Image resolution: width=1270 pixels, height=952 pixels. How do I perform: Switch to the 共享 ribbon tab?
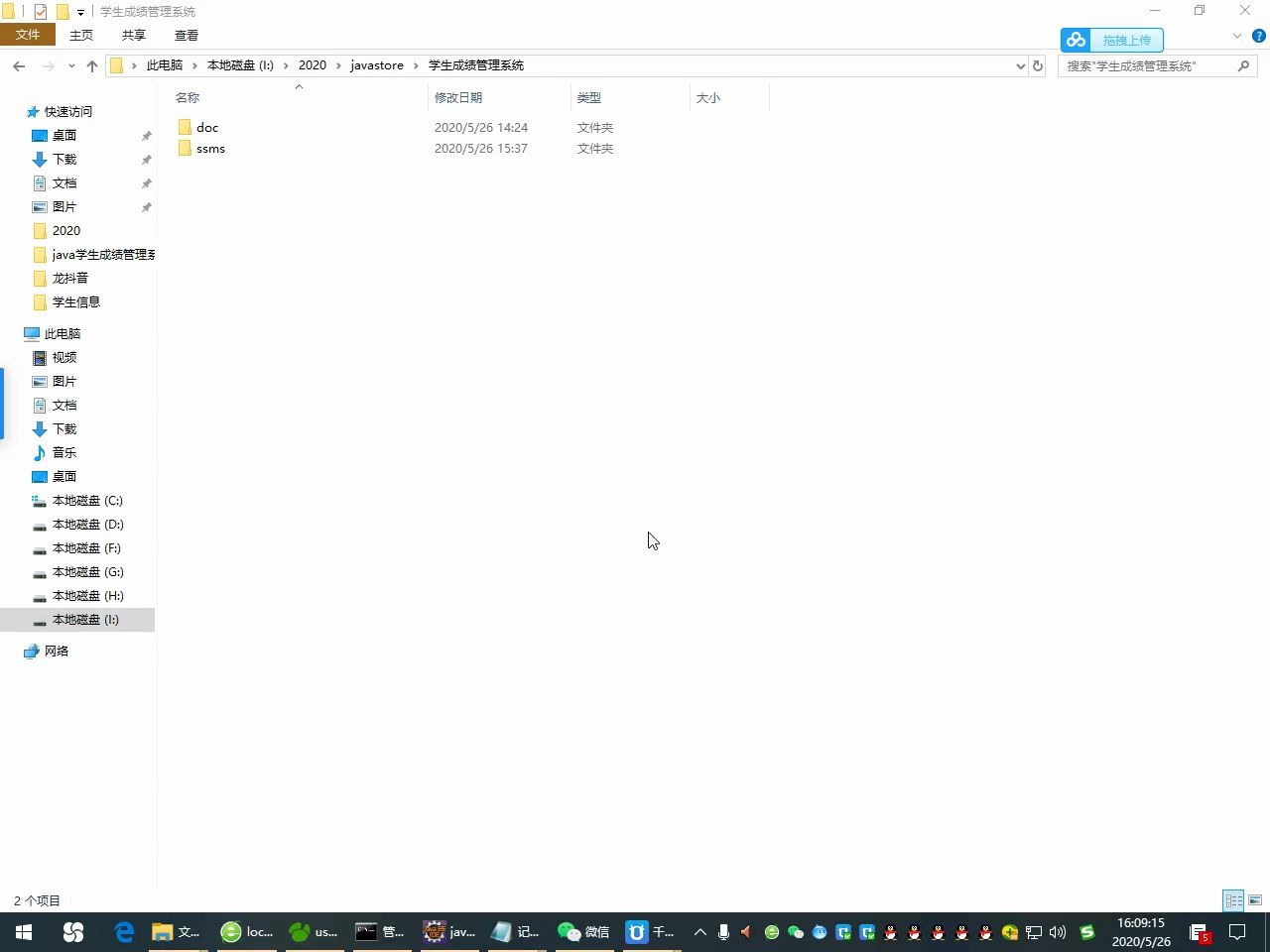[134, 35]
